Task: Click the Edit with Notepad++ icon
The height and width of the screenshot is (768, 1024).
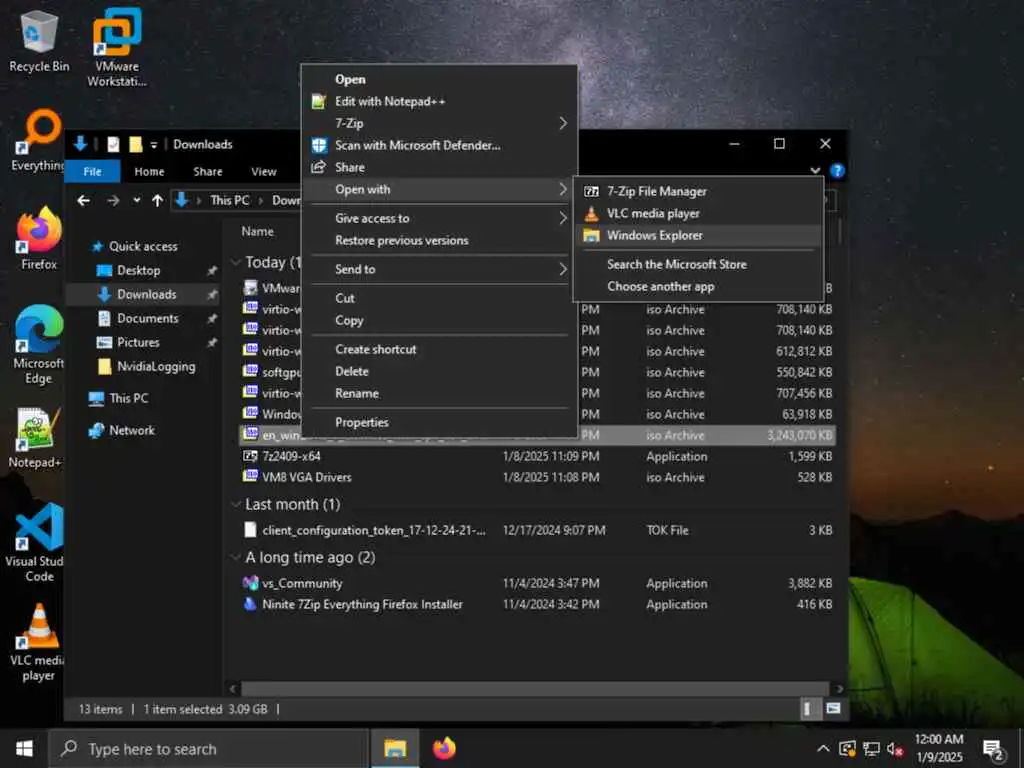Action: (319, 101)
